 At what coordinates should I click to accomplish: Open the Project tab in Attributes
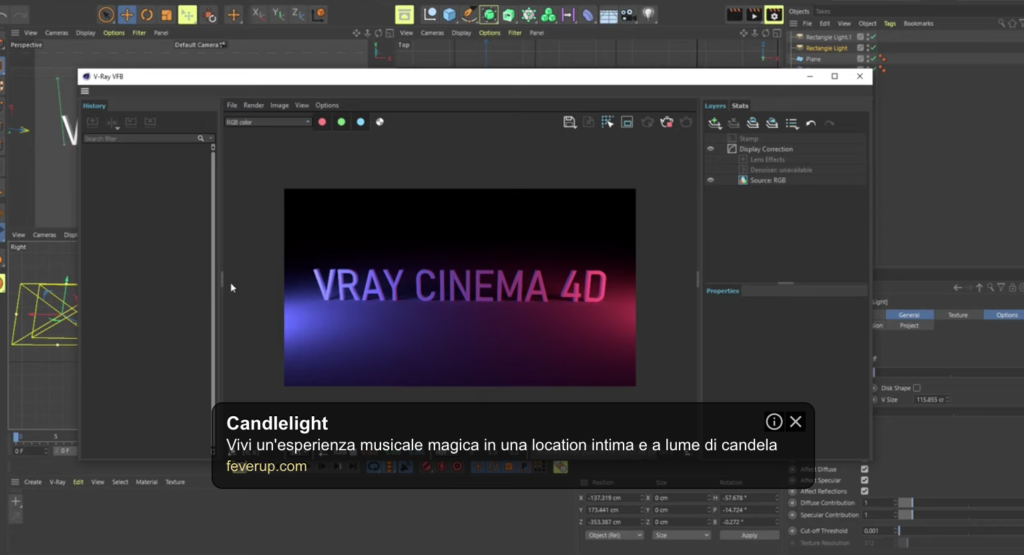[x=909, y=325]
